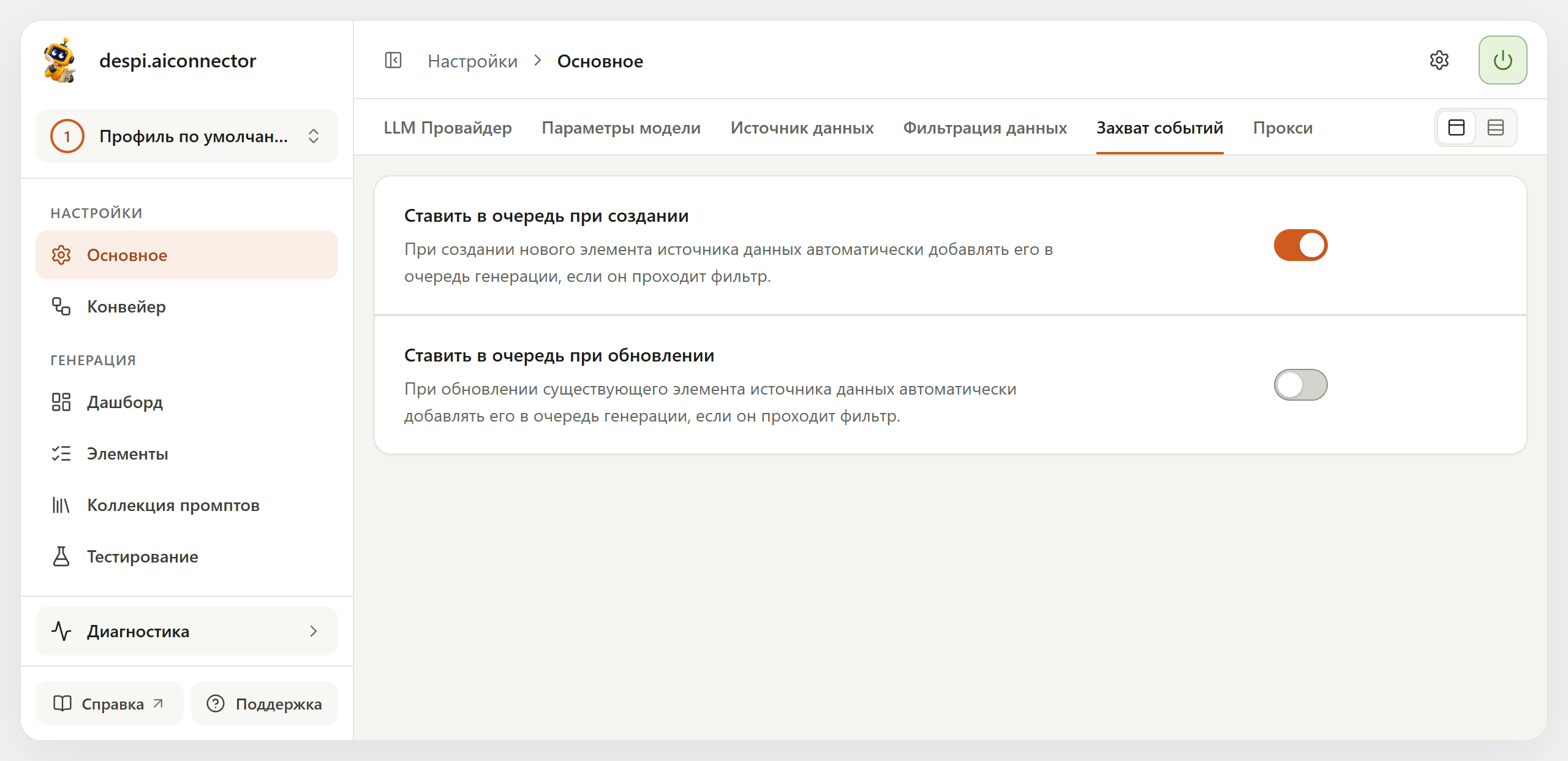This screenshot has width=1568, height=761.
Task: Click the despi.aiconnector title text
Action: (x=178, y=60)
